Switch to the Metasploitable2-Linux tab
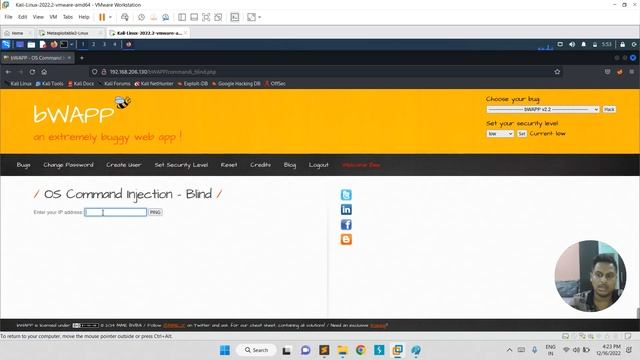This screenshot has height=360, width=640. pos(67,33)
